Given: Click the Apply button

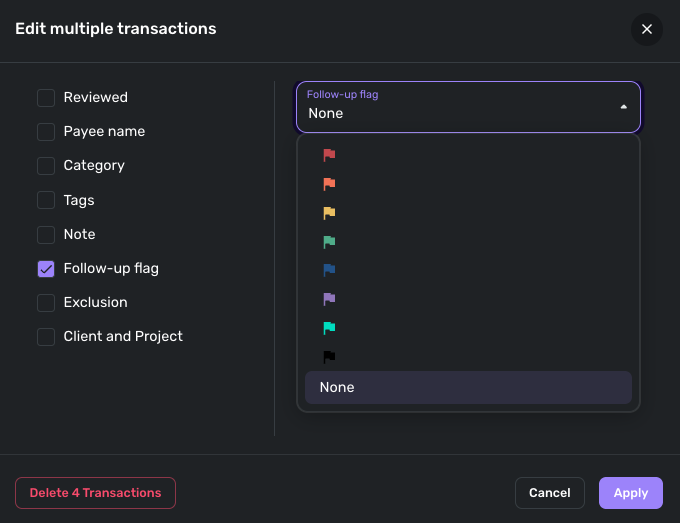Looking at the screenshot, I should pos(630,493).
